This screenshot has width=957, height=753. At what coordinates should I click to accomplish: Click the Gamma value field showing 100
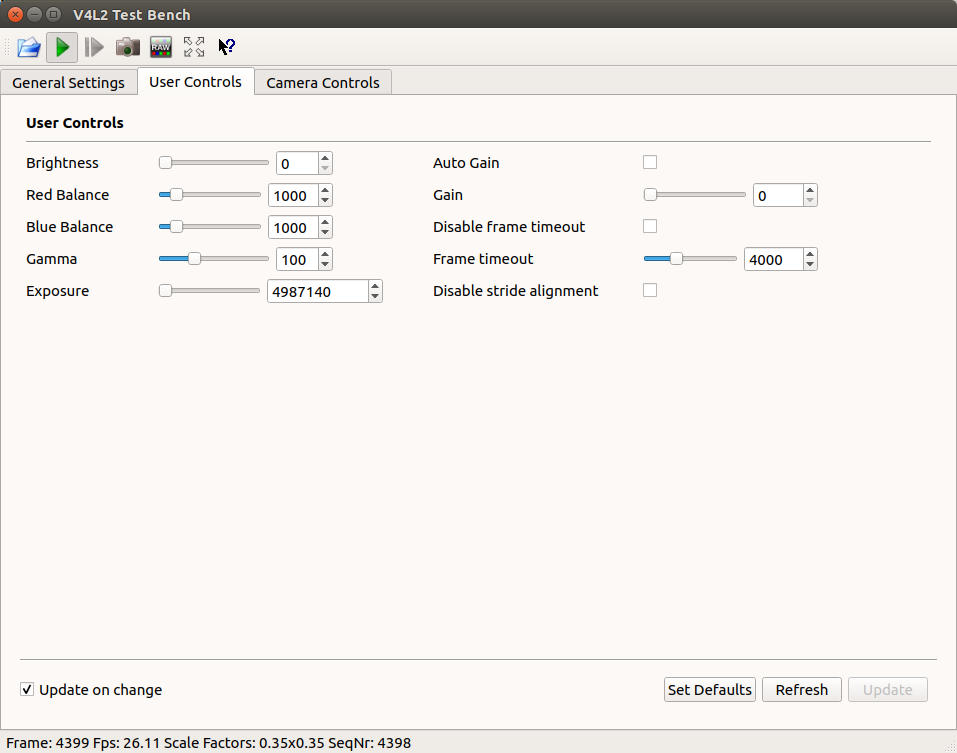(297, 259)
